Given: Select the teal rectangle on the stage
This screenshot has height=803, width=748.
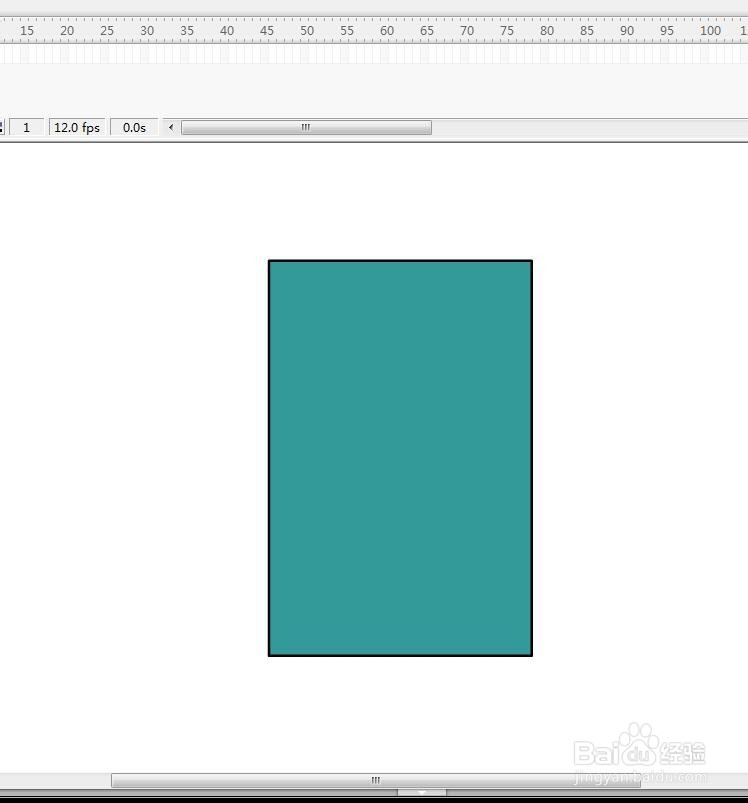Looking at the screenshot, I should [400, 458].
